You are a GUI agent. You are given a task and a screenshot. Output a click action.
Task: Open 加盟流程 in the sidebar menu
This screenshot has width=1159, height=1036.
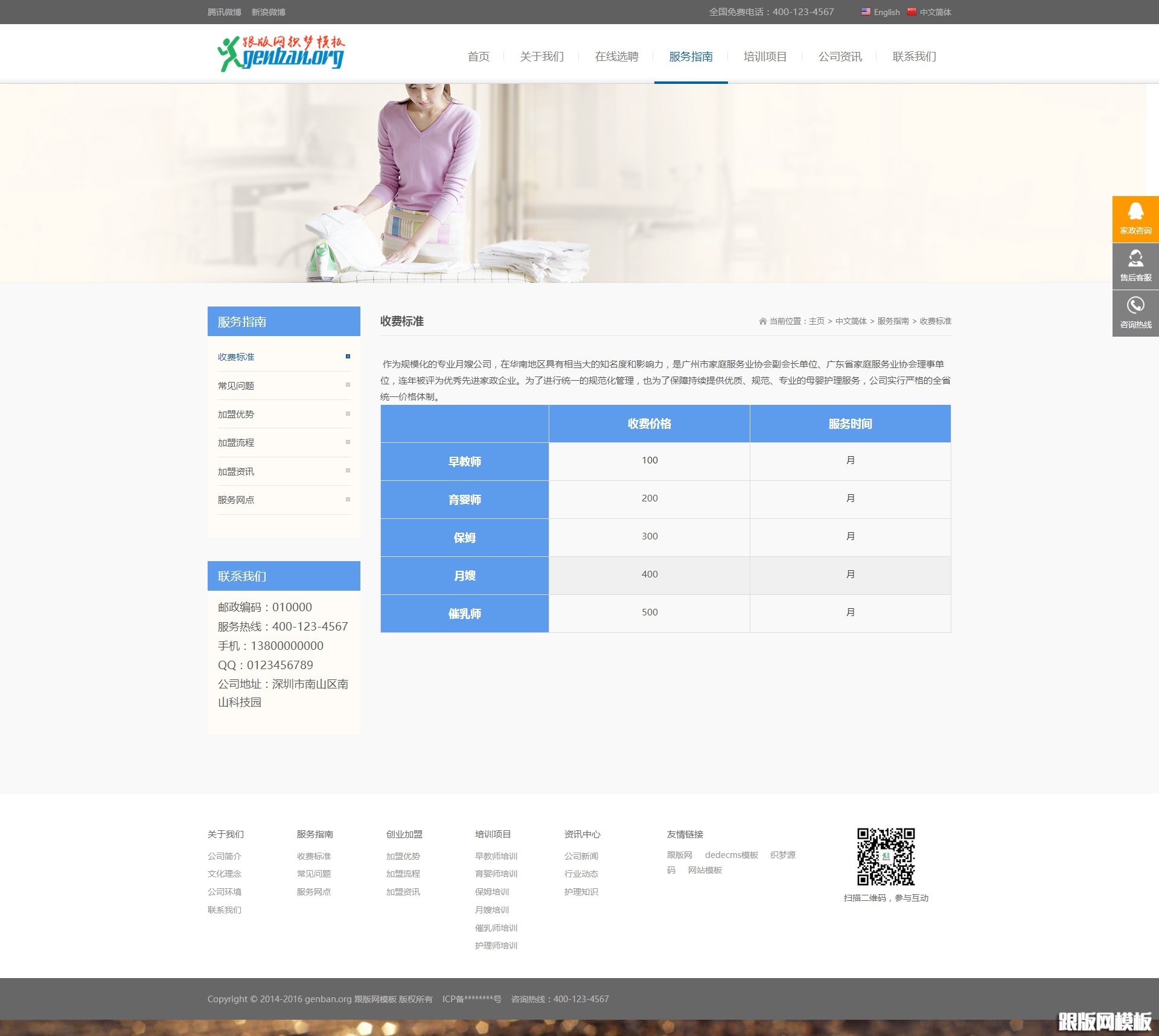(236, 443)
